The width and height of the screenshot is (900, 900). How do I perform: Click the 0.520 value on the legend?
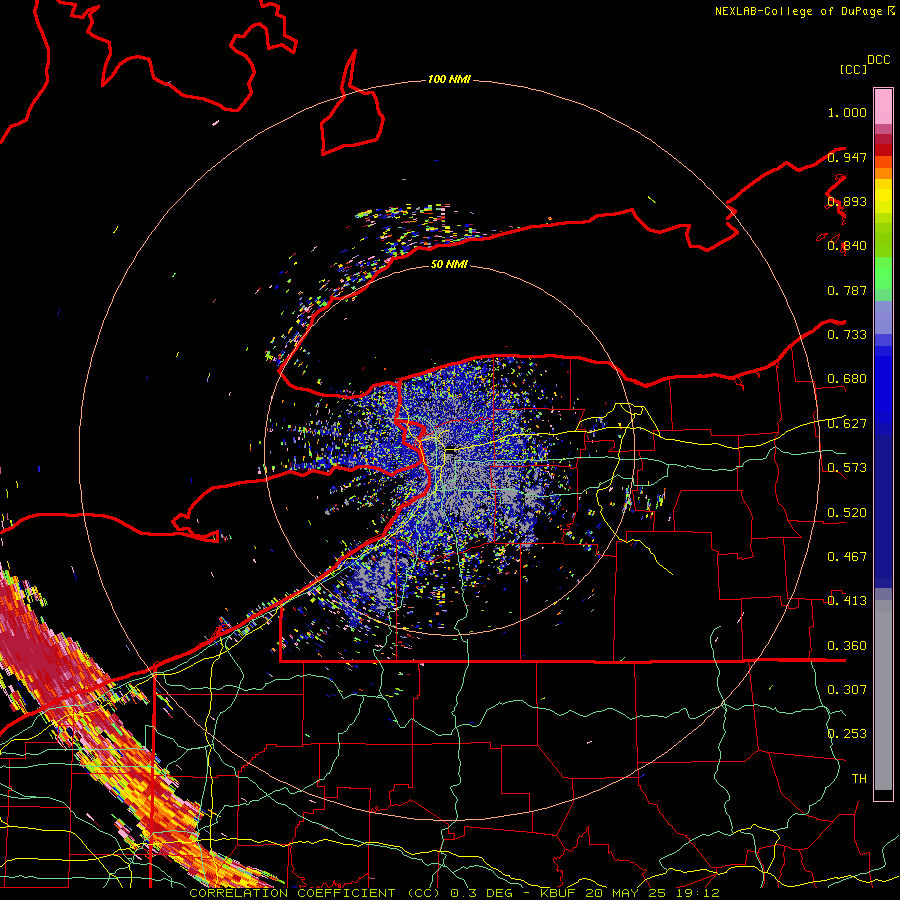coord(847,513)
